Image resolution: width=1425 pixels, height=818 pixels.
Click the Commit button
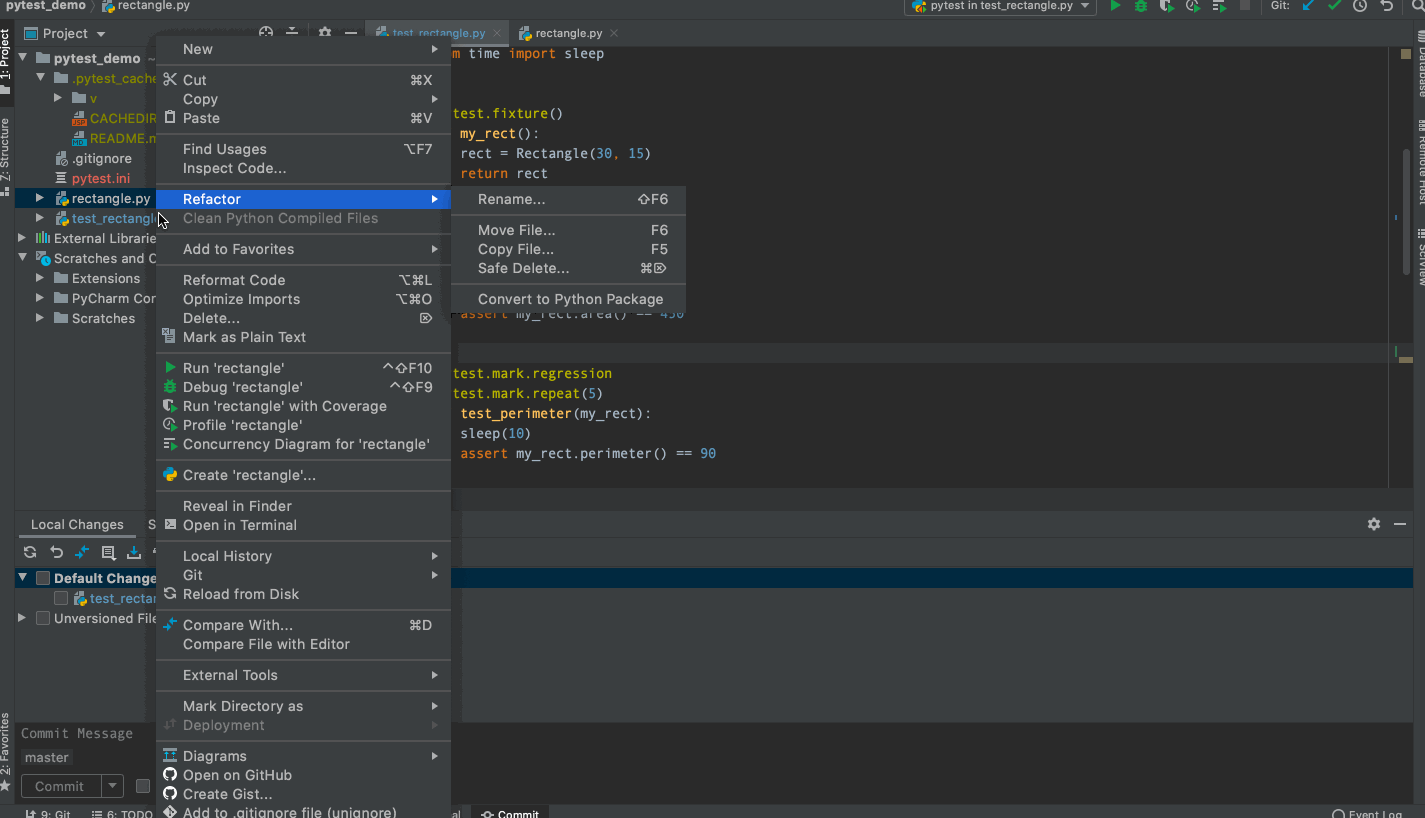[62, 786]
